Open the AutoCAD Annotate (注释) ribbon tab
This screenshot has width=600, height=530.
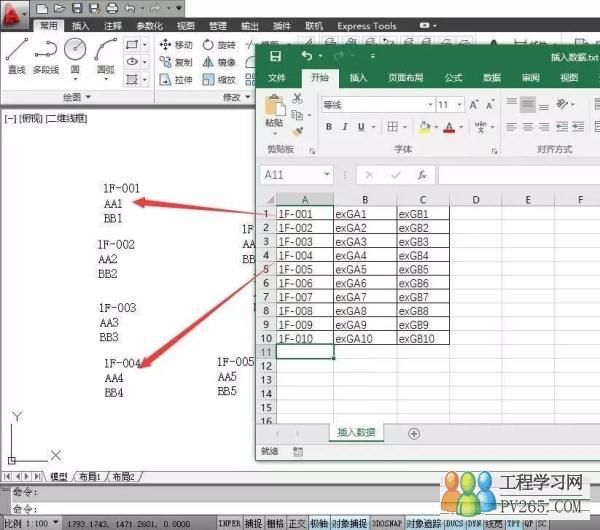[113, 26]
